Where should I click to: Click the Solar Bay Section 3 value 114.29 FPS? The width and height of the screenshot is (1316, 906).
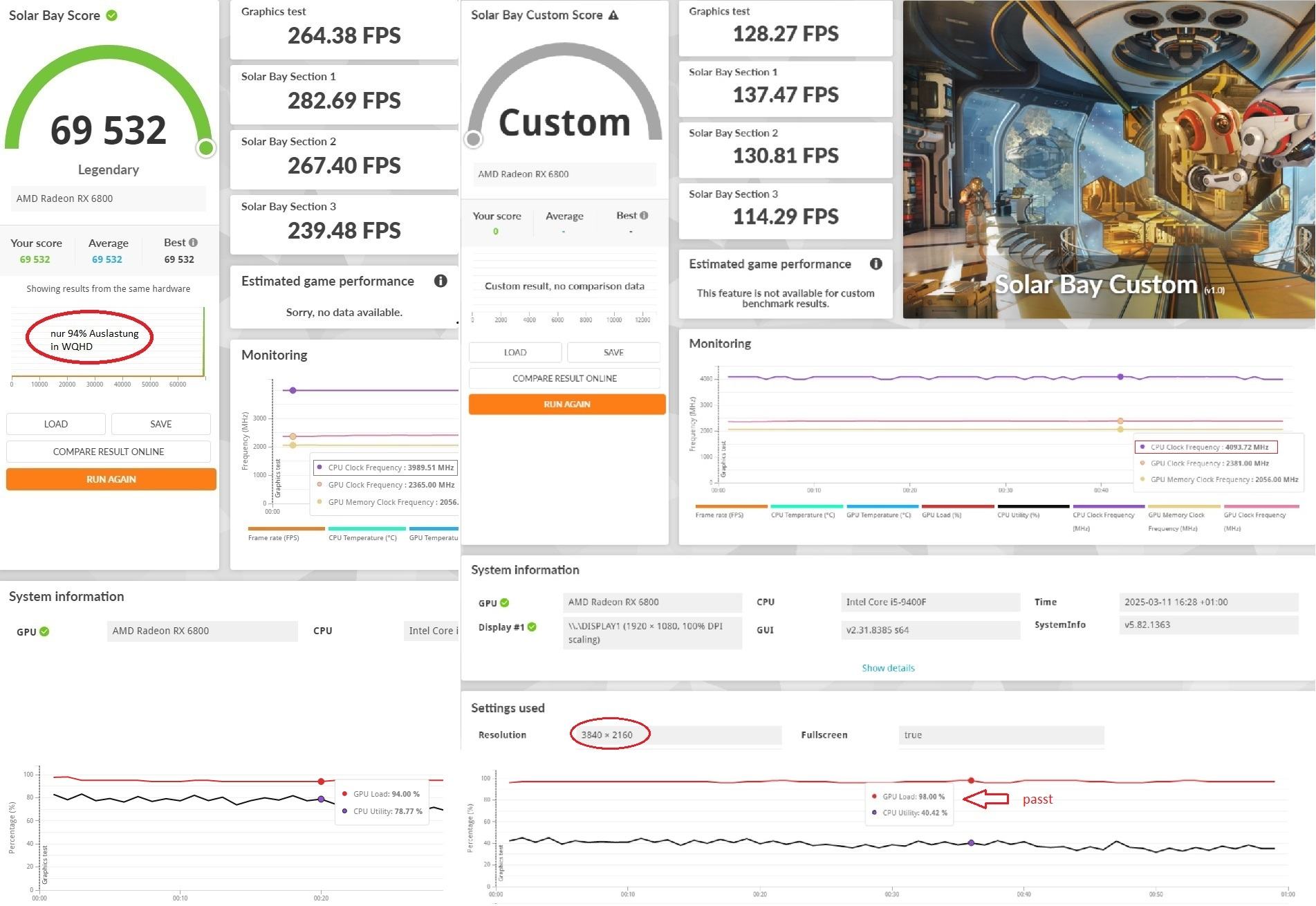[x=786, y=216]
